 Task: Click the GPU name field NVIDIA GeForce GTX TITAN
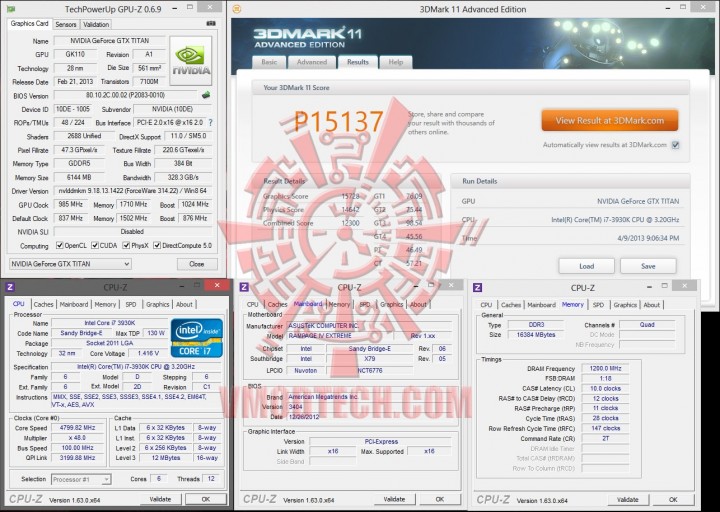pyautogui.click(x=110, y=41)
